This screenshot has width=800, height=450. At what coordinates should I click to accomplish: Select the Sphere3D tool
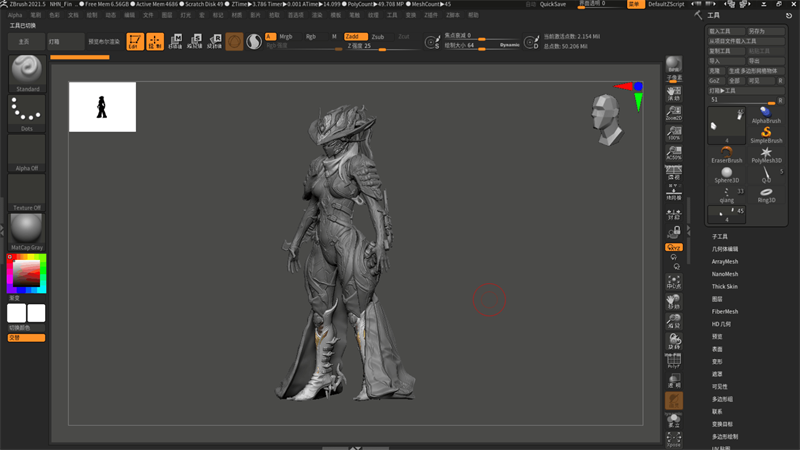tap(726, 172)
